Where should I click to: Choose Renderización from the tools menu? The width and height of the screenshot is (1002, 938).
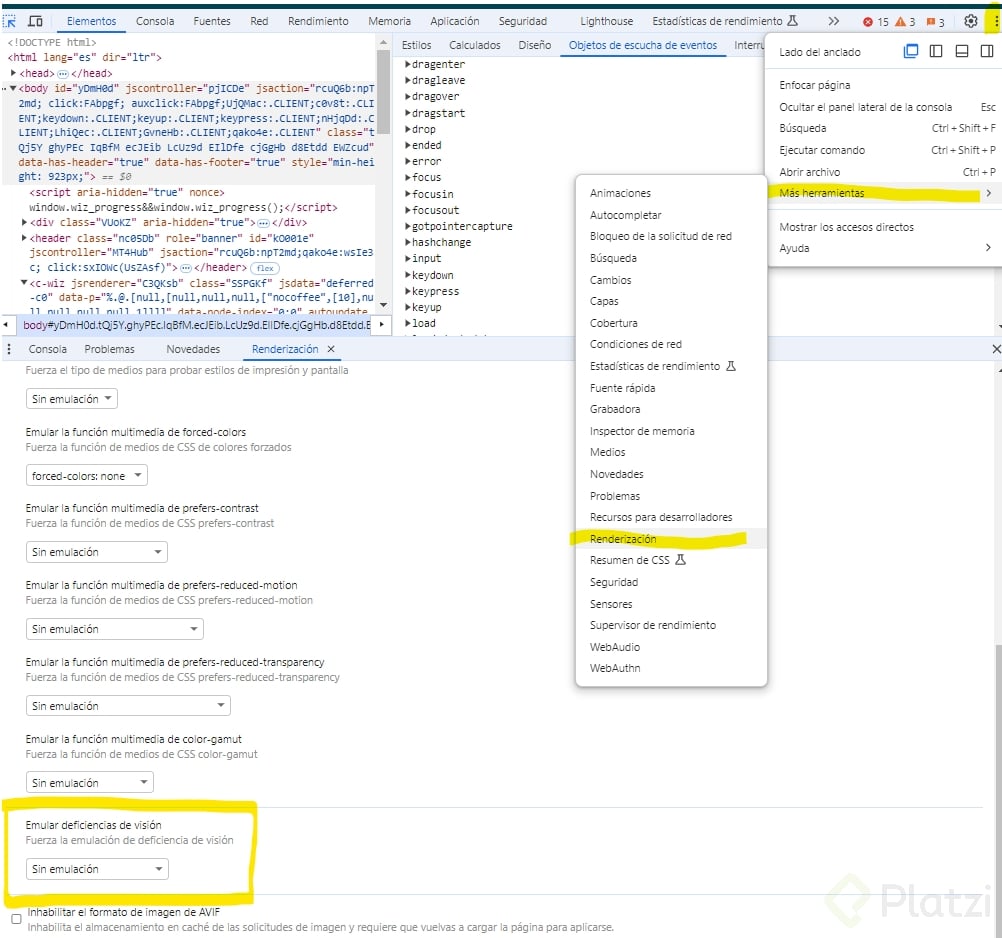pos(671,539)
